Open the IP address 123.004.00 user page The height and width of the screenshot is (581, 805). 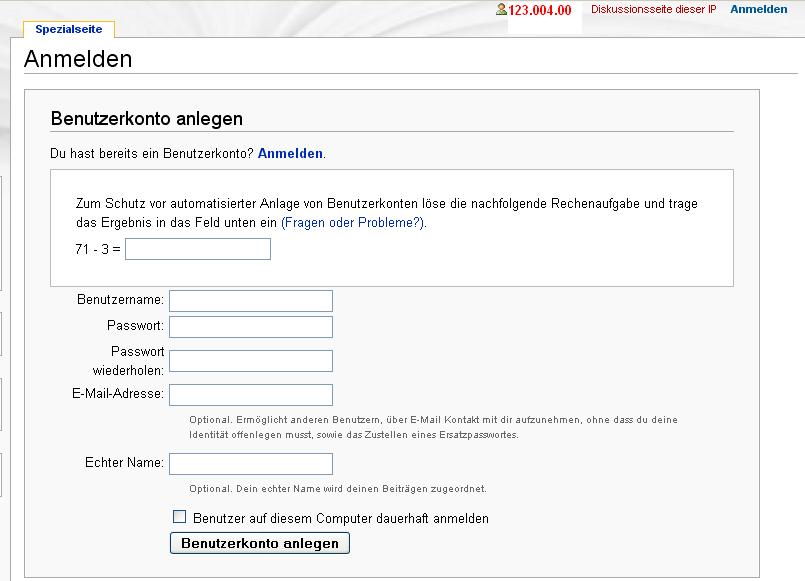pyautogui.click(x=540, y=10)
